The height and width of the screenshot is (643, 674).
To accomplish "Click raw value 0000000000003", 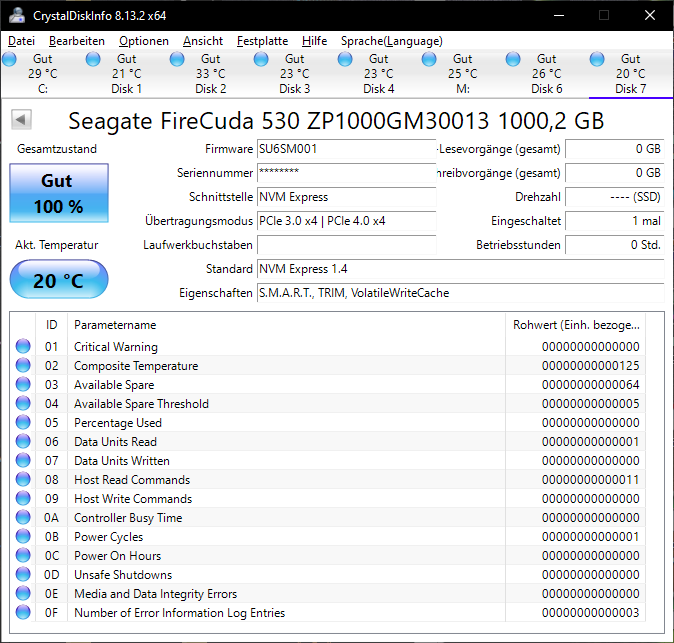I will pos(590,612).
